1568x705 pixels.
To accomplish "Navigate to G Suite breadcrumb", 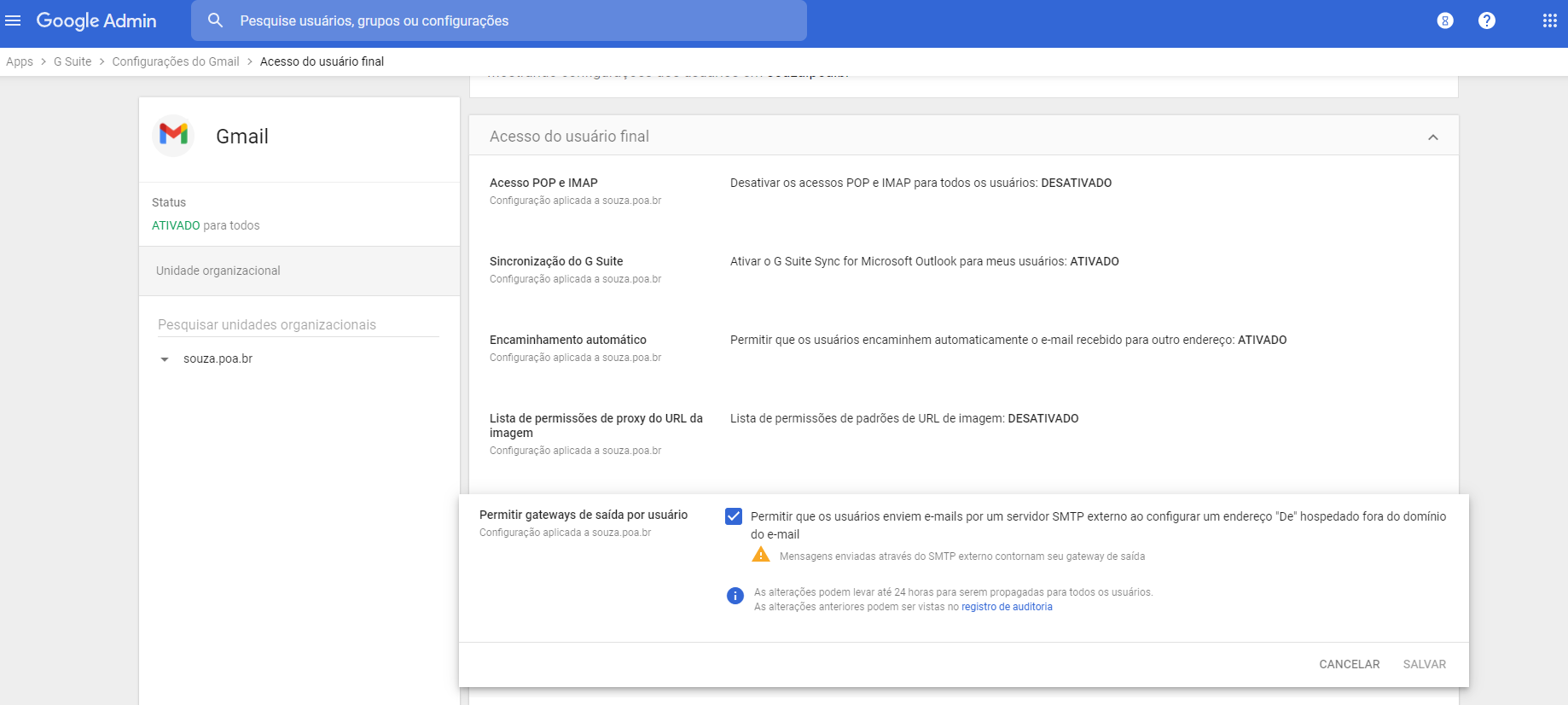I will (73, 61).
